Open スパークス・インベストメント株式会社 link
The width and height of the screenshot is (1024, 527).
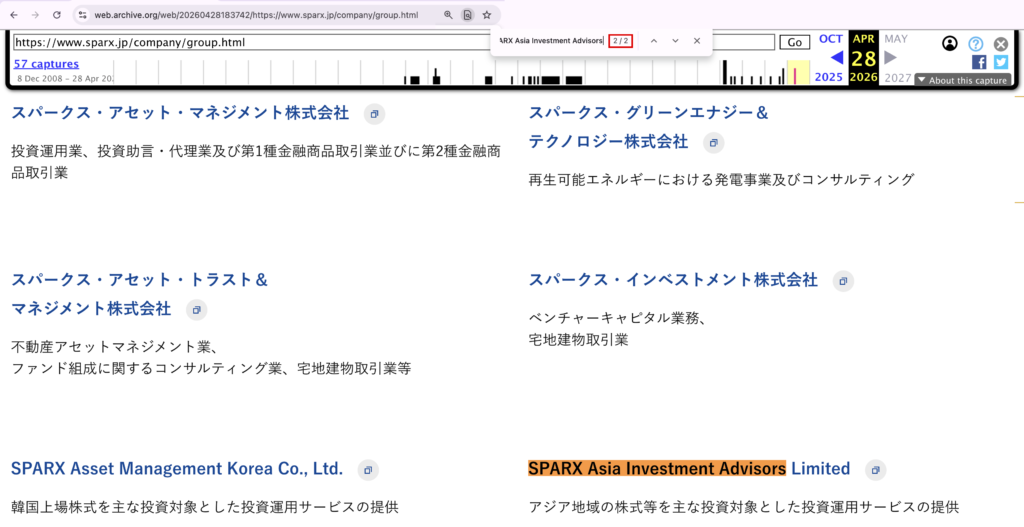[x=673, y=280]
